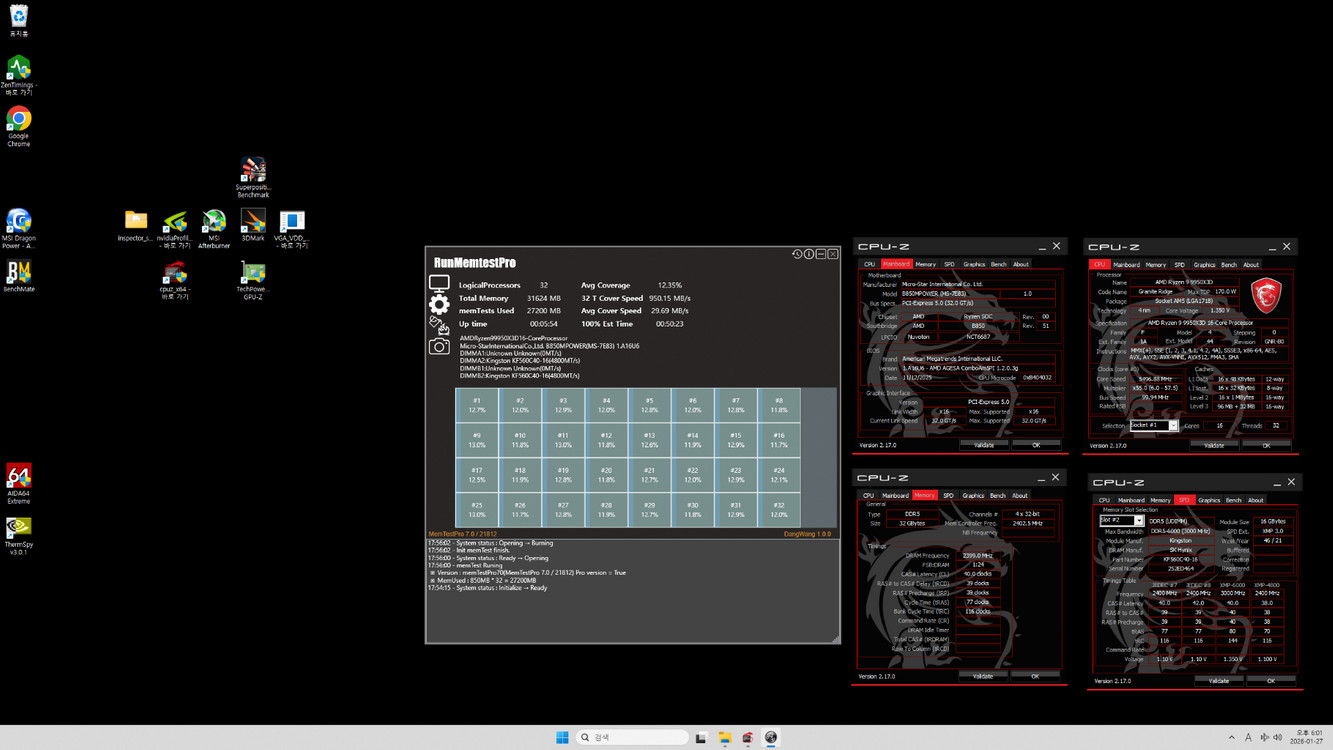Click the volume icon in the system tray

[x=1277, y=738]
